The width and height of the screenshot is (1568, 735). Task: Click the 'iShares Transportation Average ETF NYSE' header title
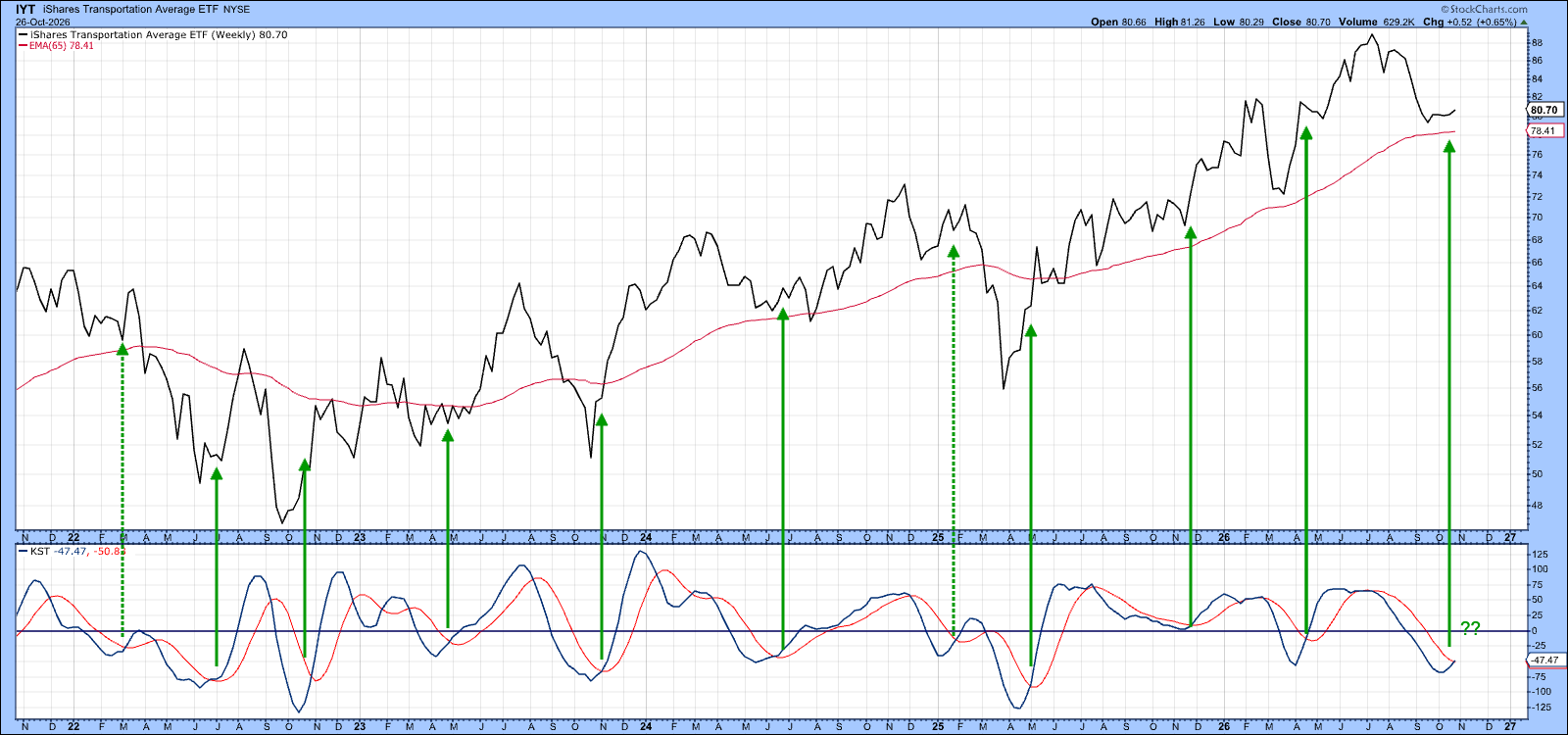pos(147,9)
